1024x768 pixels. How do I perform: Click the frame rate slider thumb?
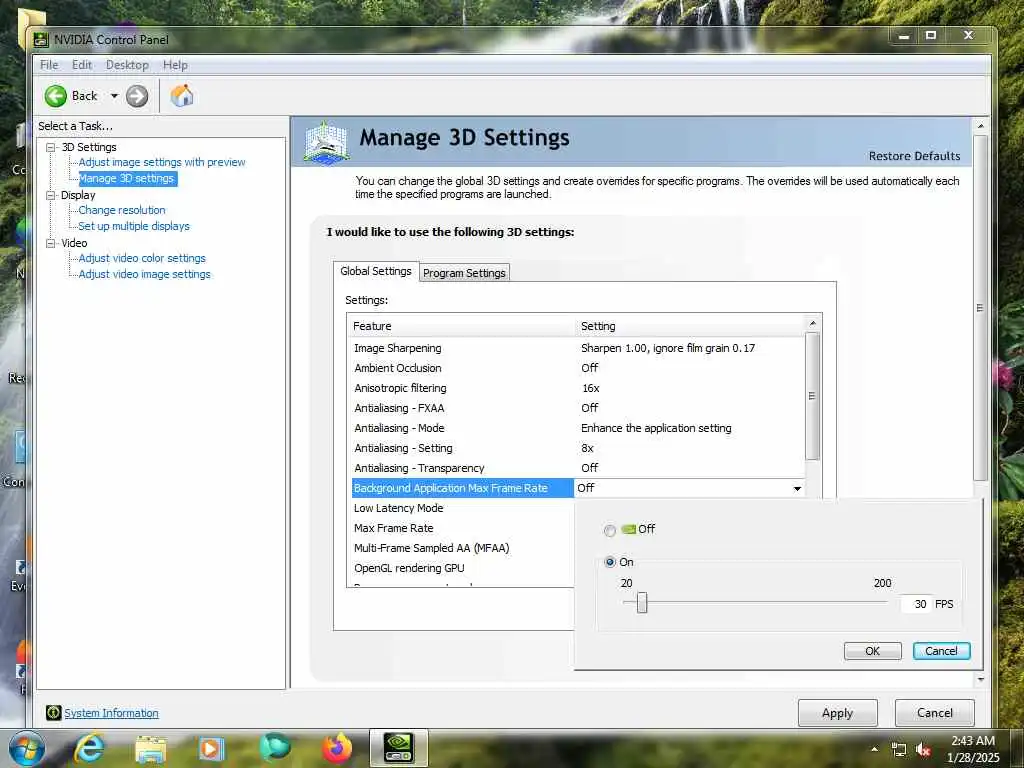pyautogui.click(x=642, y=603)
